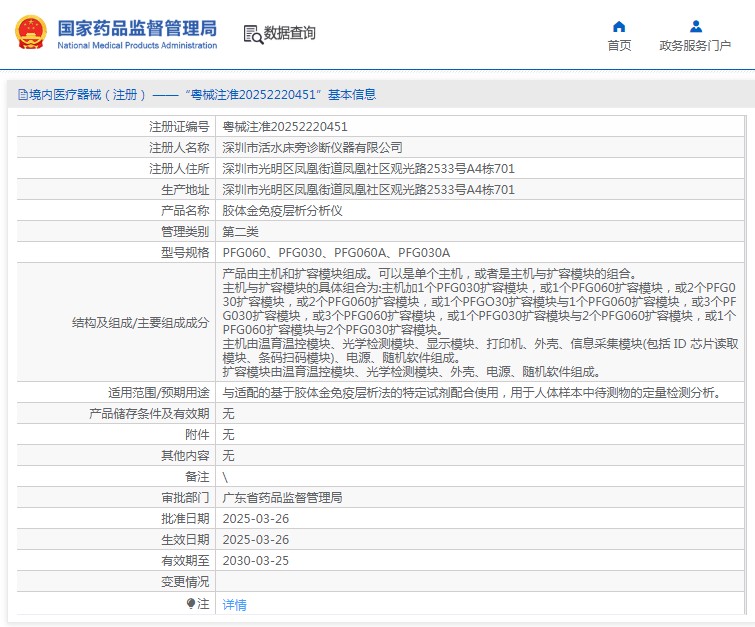This screenshot has width=755, height=627.
Task: Click the 数据查询 magnifier document icon
Action: 252,34
